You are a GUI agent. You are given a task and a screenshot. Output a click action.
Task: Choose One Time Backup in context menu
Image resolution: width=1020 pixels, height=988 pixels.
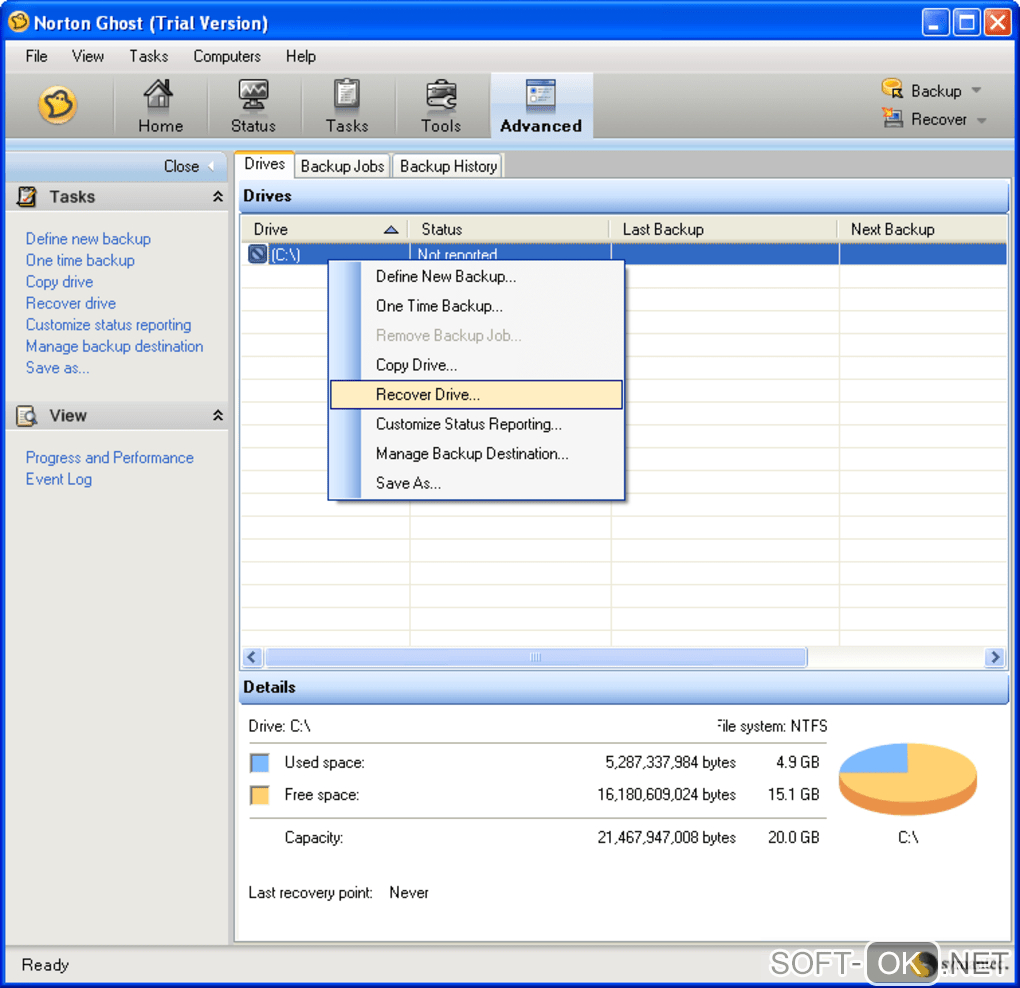(x=476, y=306)
